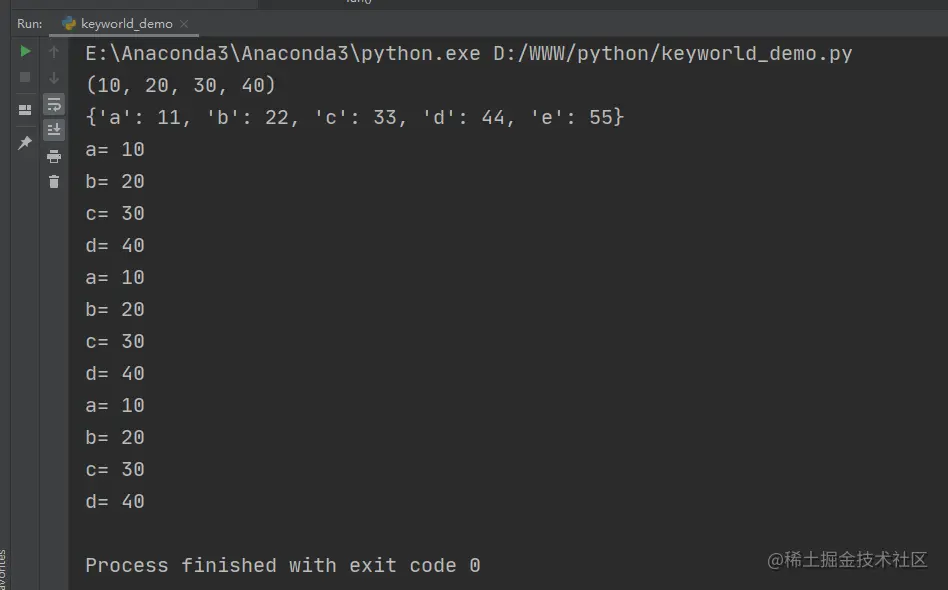
Task: Pin the run tab with the pin icon
Action: [x=25, y=143]
